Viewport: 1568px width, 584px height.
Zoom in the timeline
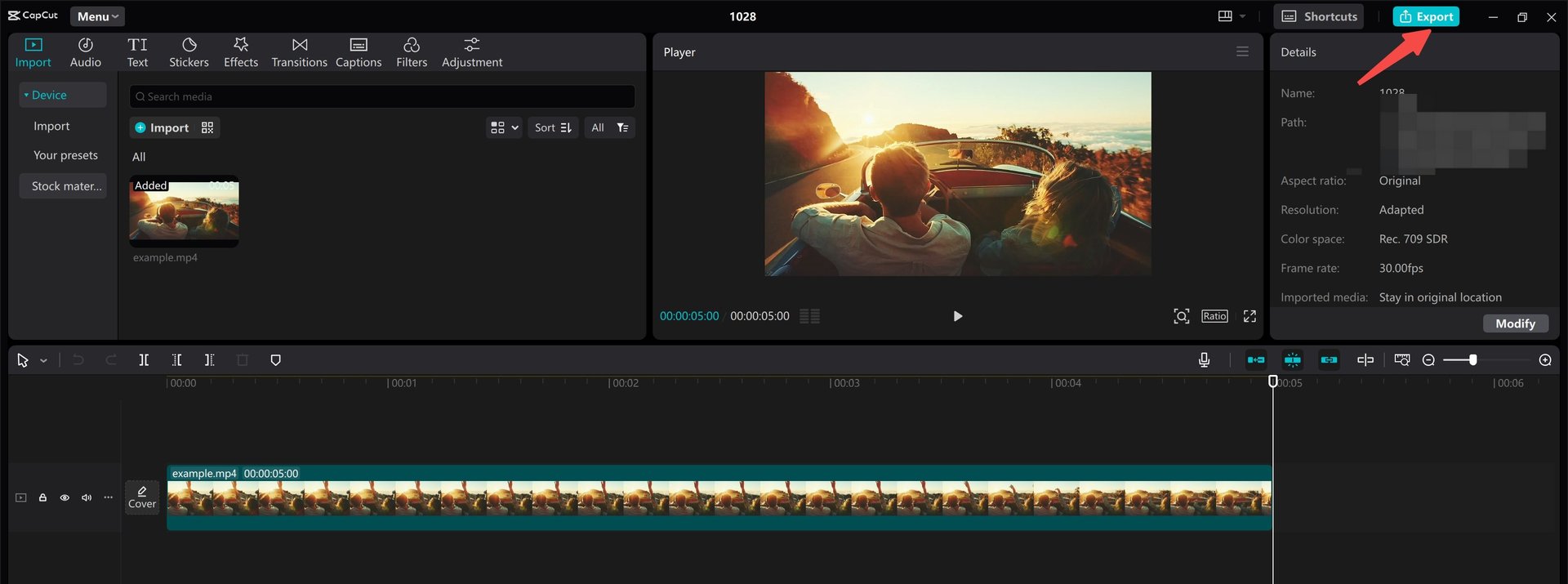pyautogui.click(x=1545, y=360)
